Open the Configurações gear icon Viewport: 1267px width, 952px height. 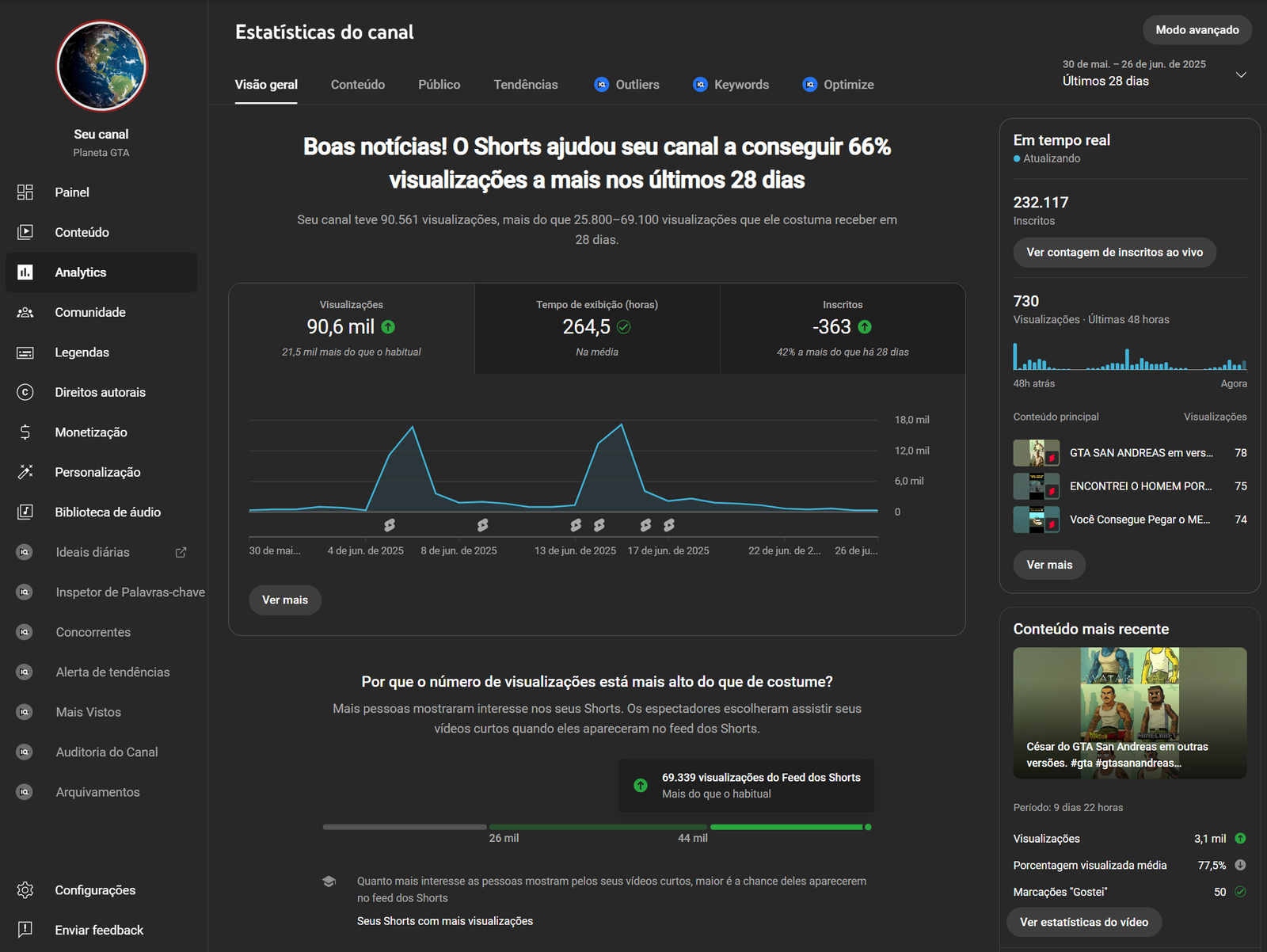click(25, 890)
